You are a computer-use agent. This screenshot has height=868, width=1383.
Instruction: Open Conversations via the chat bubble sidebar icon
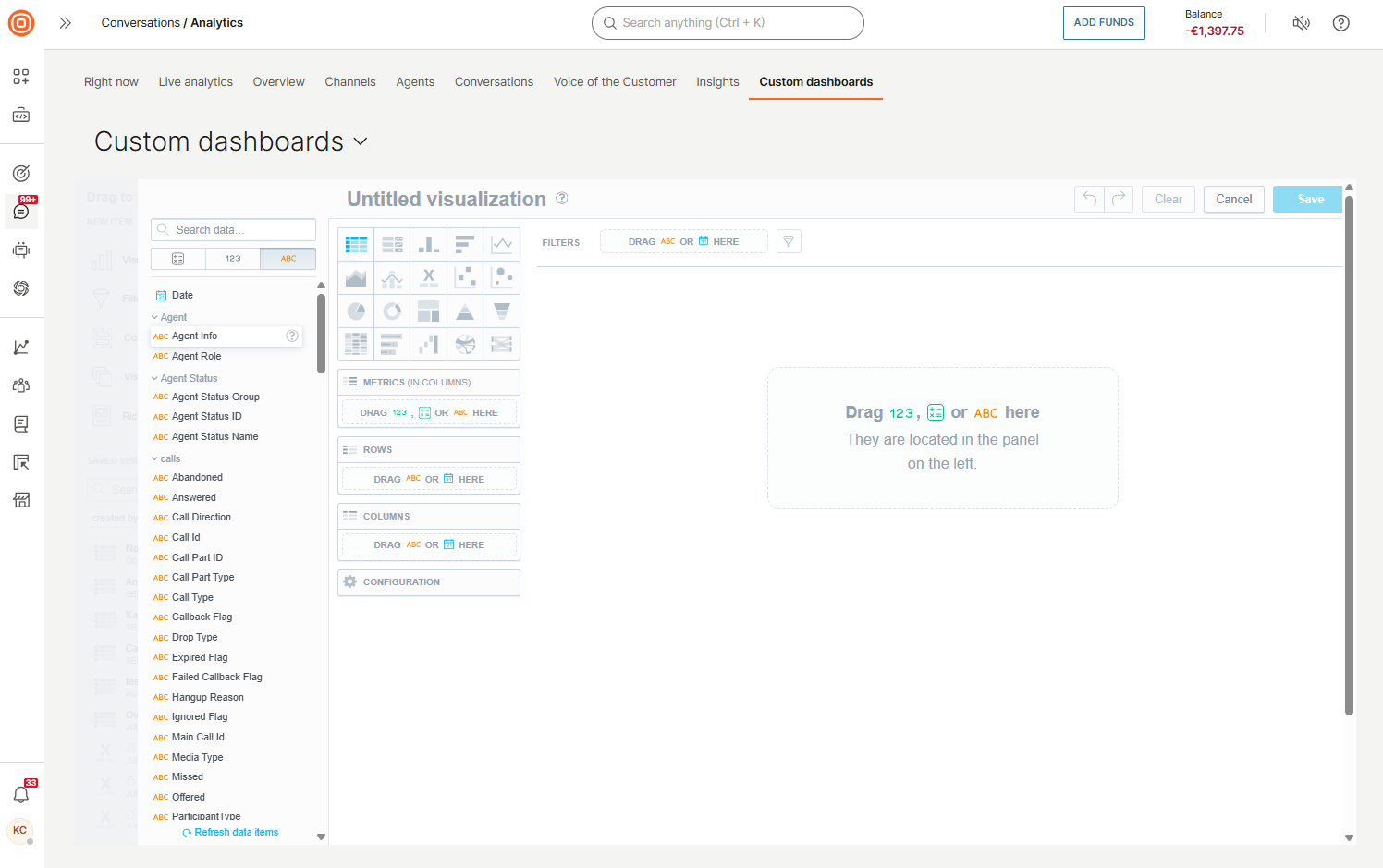20,212
